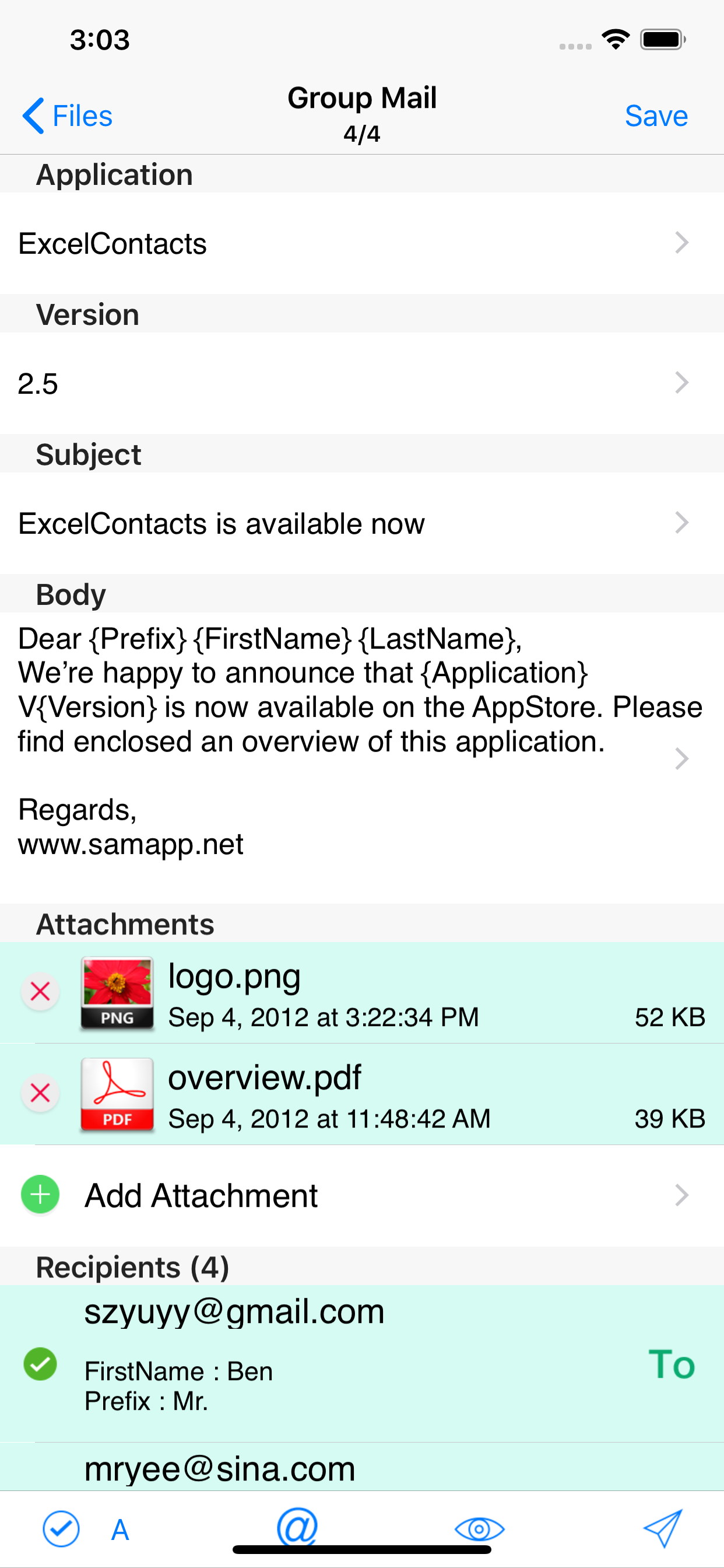Remove the logo.png attachment
Image resolution: width=724 pixels, height=1568 pixels.
pos(40,992)
